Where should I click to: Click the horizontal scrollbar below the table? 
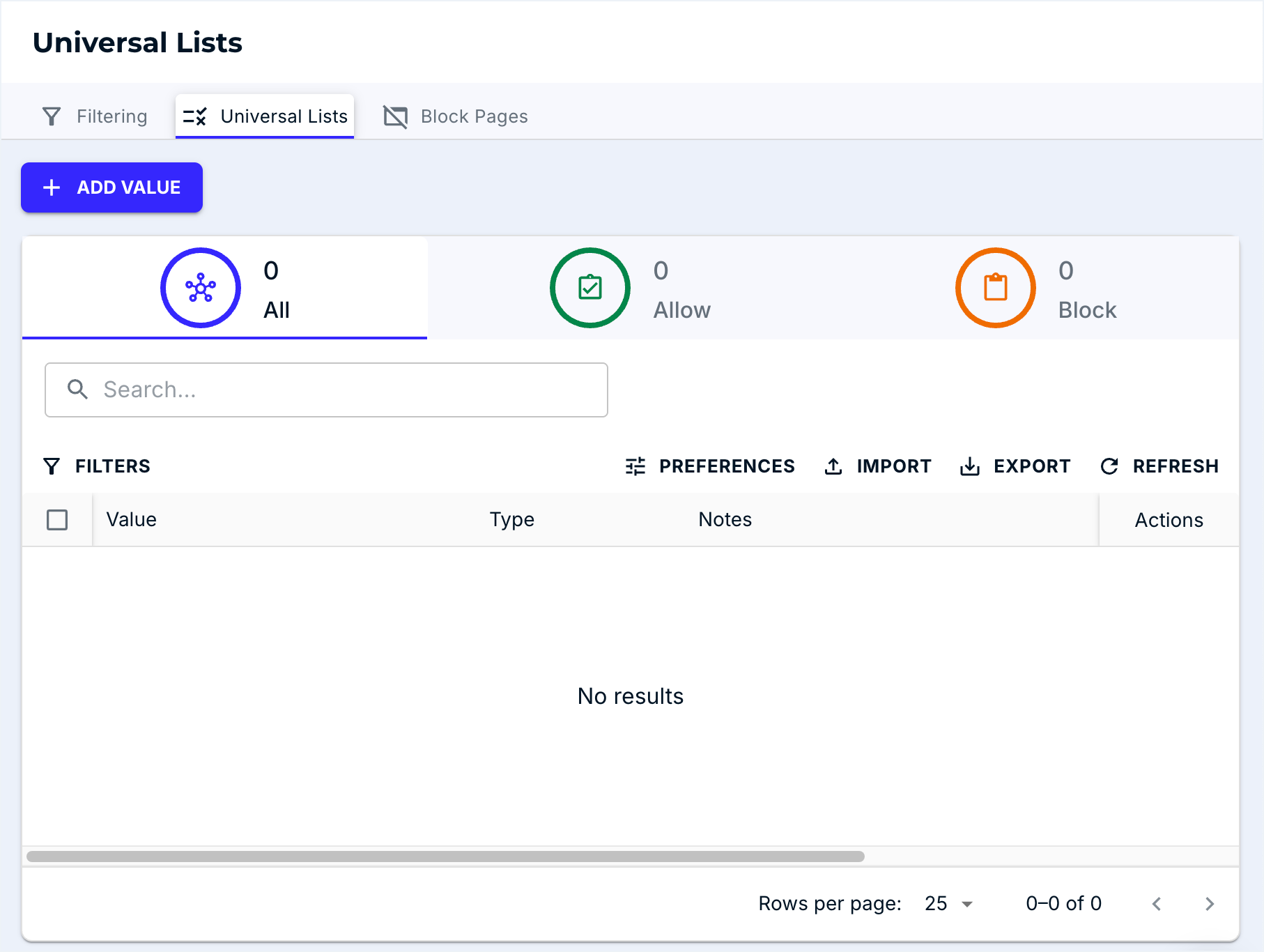pyautogui.click(x=446, y=857)
